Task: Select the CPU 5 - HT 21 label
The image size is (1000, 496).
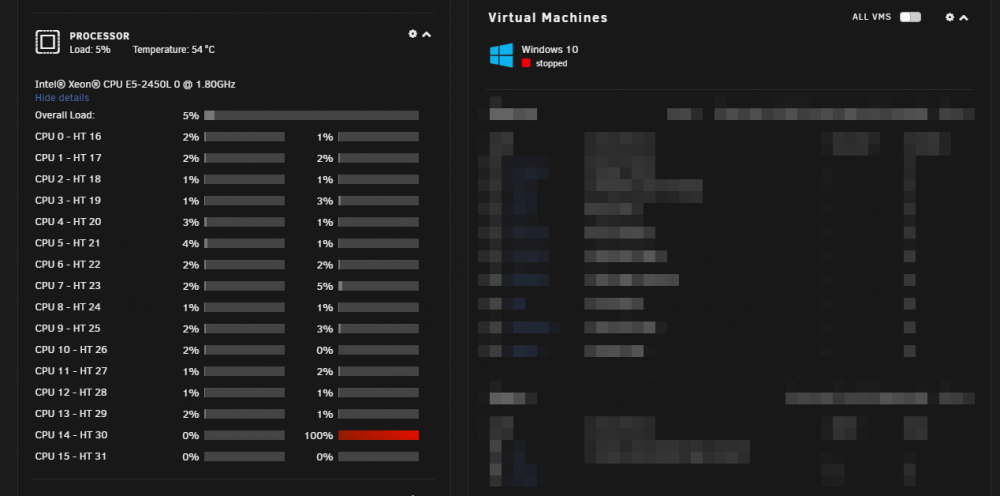Action: tap(68, 243)
